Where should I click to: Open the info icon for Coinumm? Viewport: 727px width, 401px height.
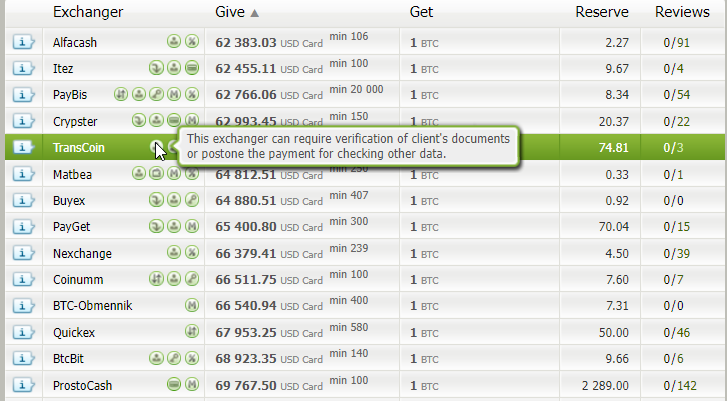point(23,280)
